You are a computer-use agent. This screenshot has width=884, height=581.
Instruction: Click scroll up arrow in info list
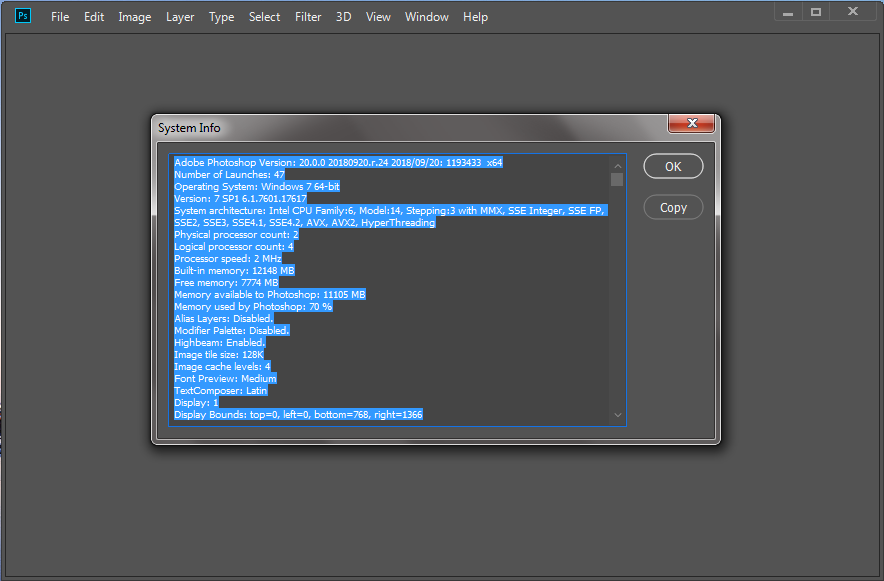[617, 166]
